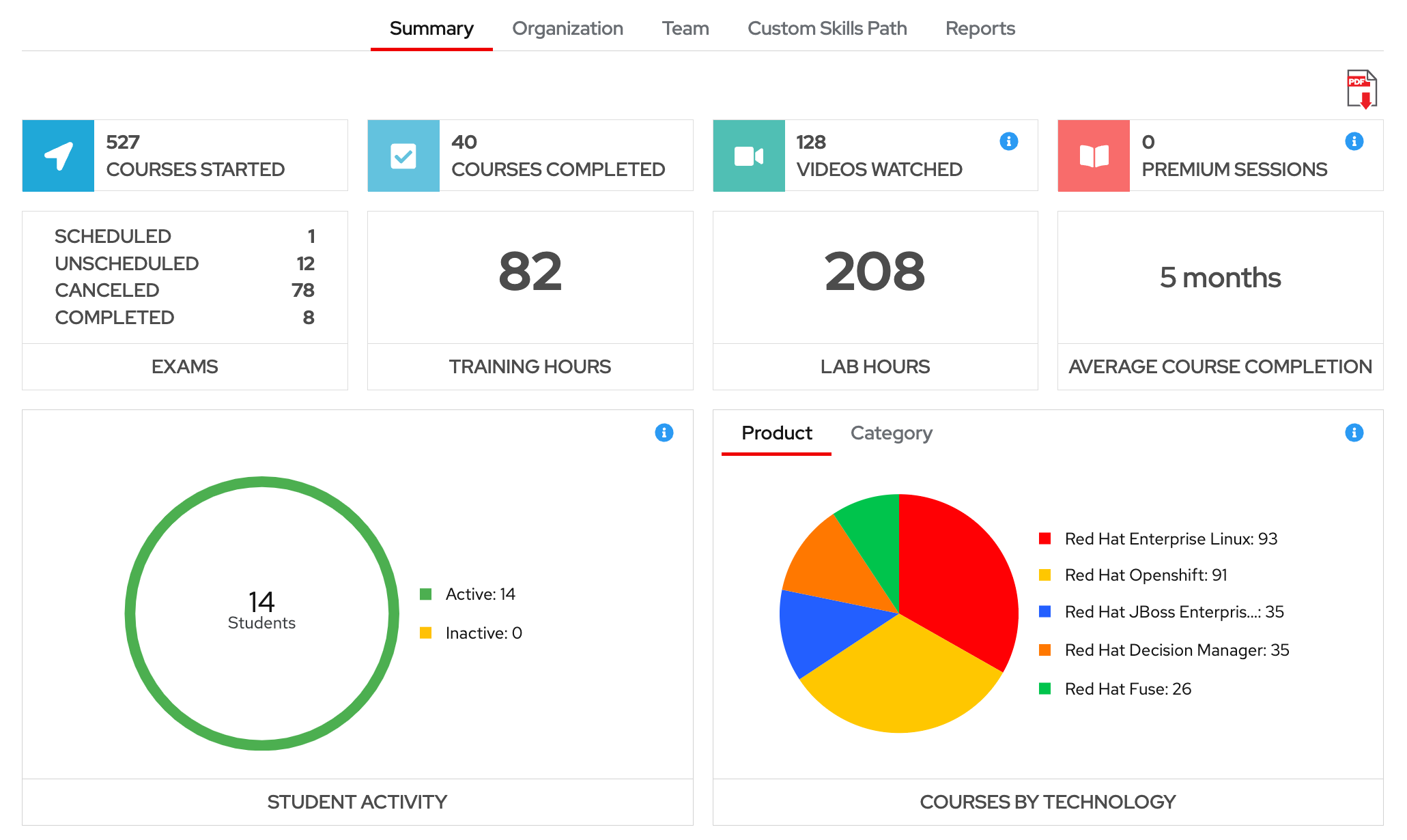Click the video camera Videos Watched icon
This screenshot has height=840, width=1407.
[748, 156]
